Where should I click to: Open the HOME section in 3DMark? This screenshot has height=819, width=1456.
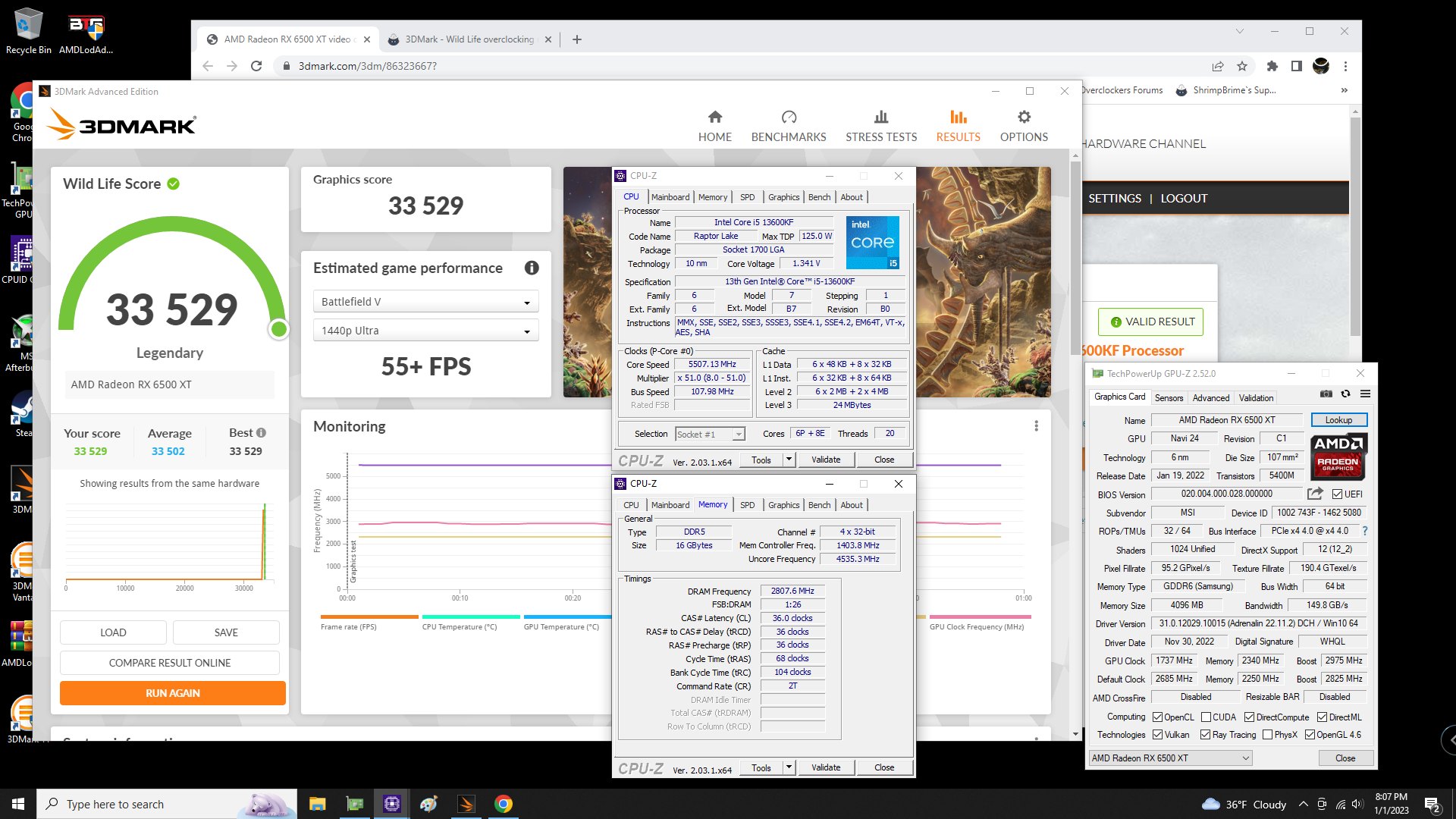714,126
